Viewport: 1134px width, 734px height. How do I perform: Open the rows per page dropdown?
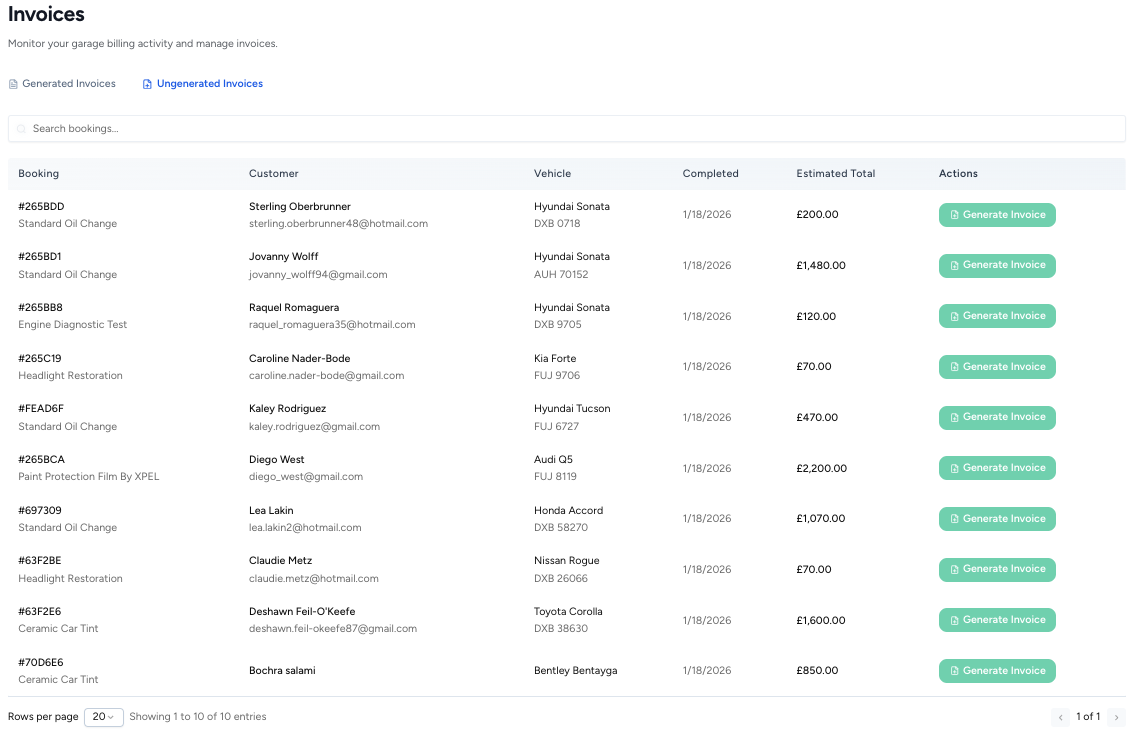point(103,716)
